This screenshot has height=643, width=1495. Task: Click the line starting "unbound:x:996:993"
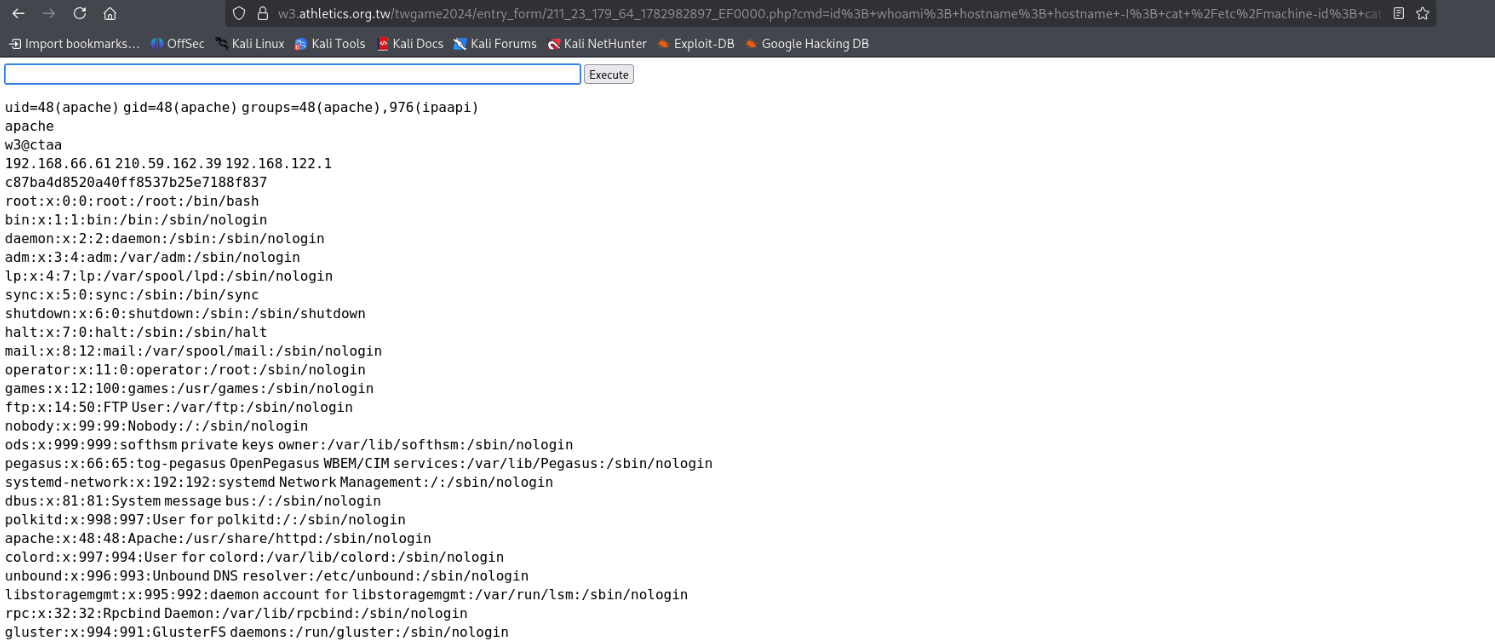click(267, 576)
